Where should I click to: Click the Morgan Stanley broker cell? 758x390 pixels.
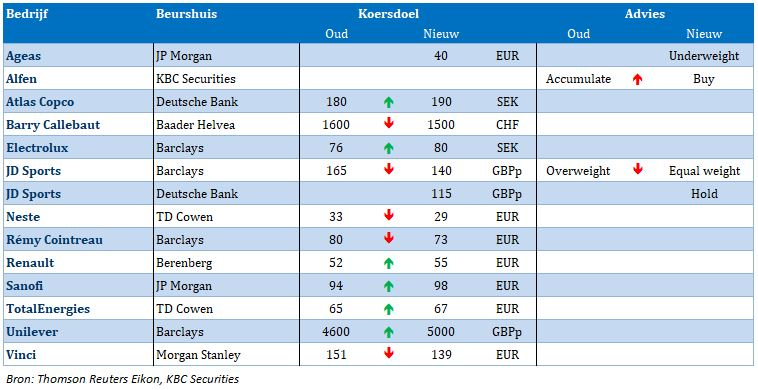click(x=198, y=355)
